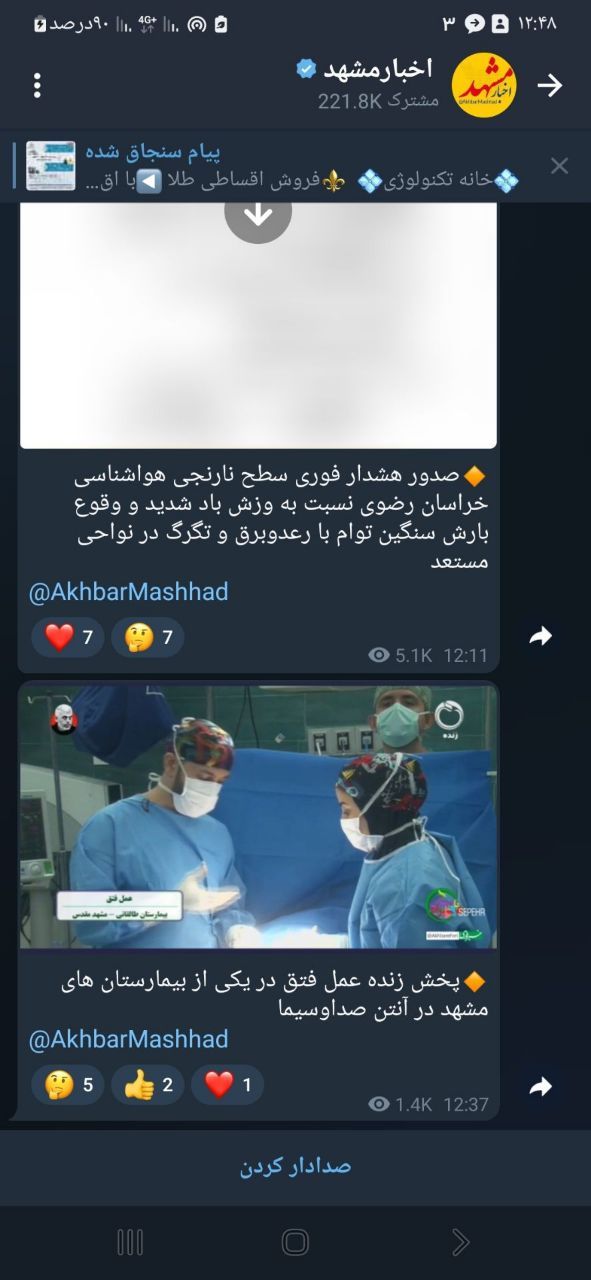Viewport: 591px width, 1280px height.
Task: Open the اخبارمشهد channel profile picture
Action: click(484, 85)
